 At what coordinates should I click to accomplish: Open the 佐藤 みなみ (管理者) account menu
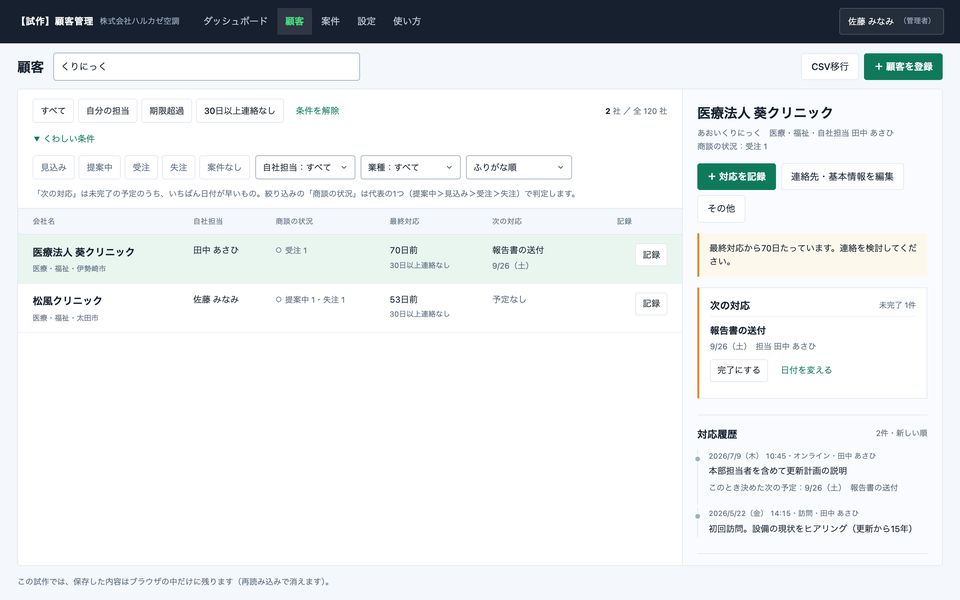(891, 21)
